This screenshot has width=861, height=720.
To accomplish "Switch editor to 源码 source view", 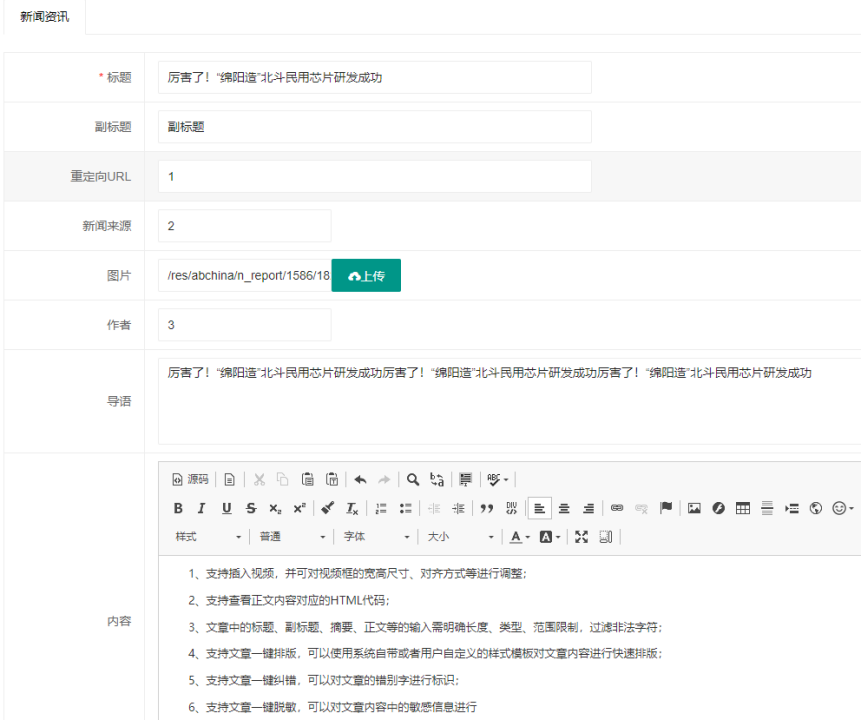I will tap(190, 479).
